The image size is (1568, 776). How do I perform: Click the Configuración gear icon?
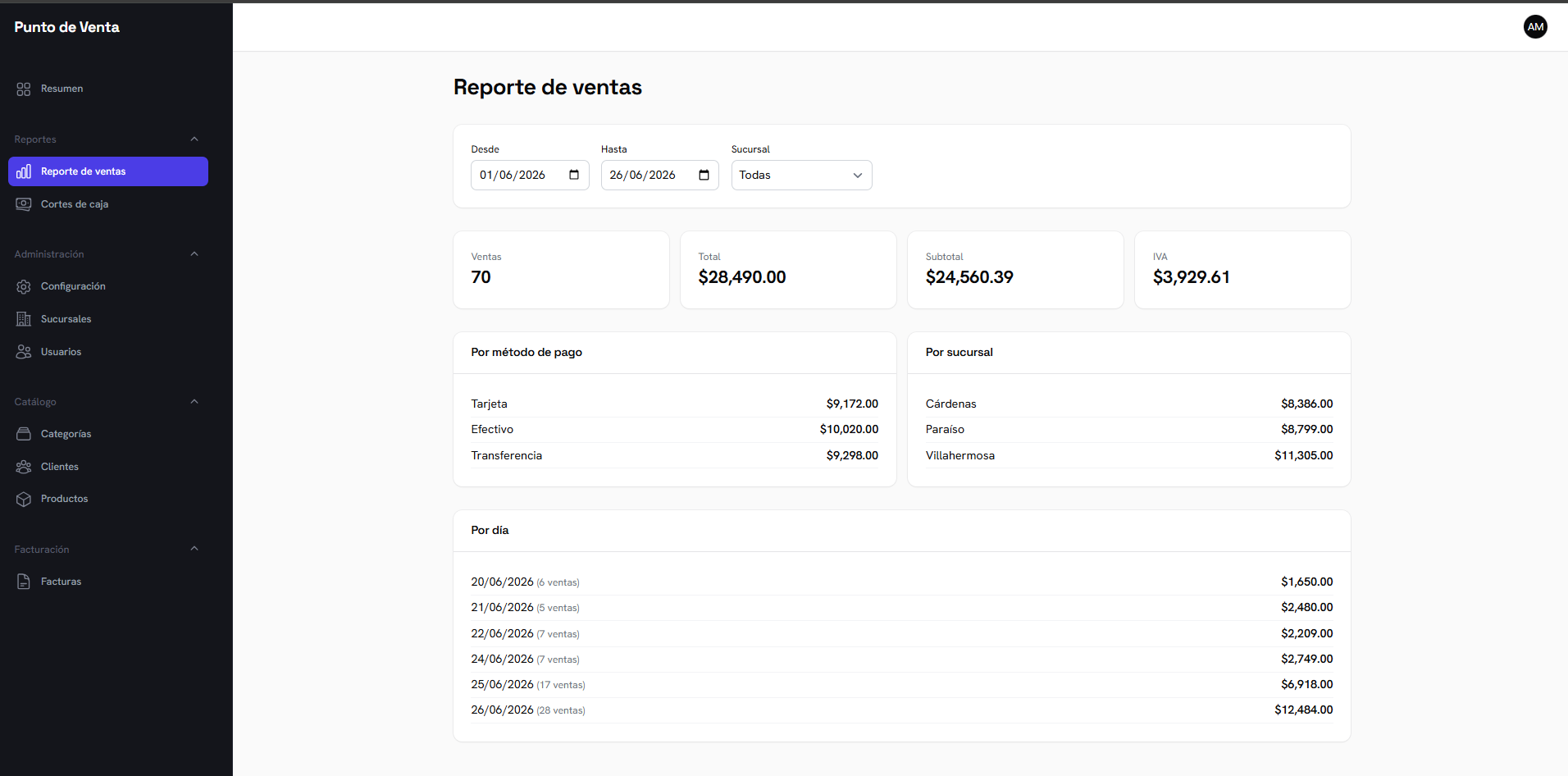[24, 286]
